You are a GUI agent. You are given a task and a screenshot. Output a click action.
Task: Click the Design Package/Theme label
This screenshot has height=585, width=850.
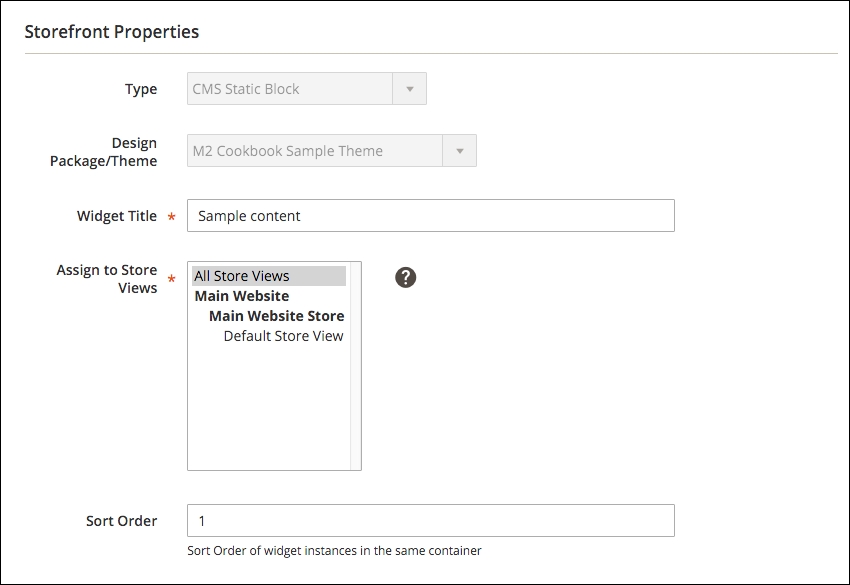(104, 152)
